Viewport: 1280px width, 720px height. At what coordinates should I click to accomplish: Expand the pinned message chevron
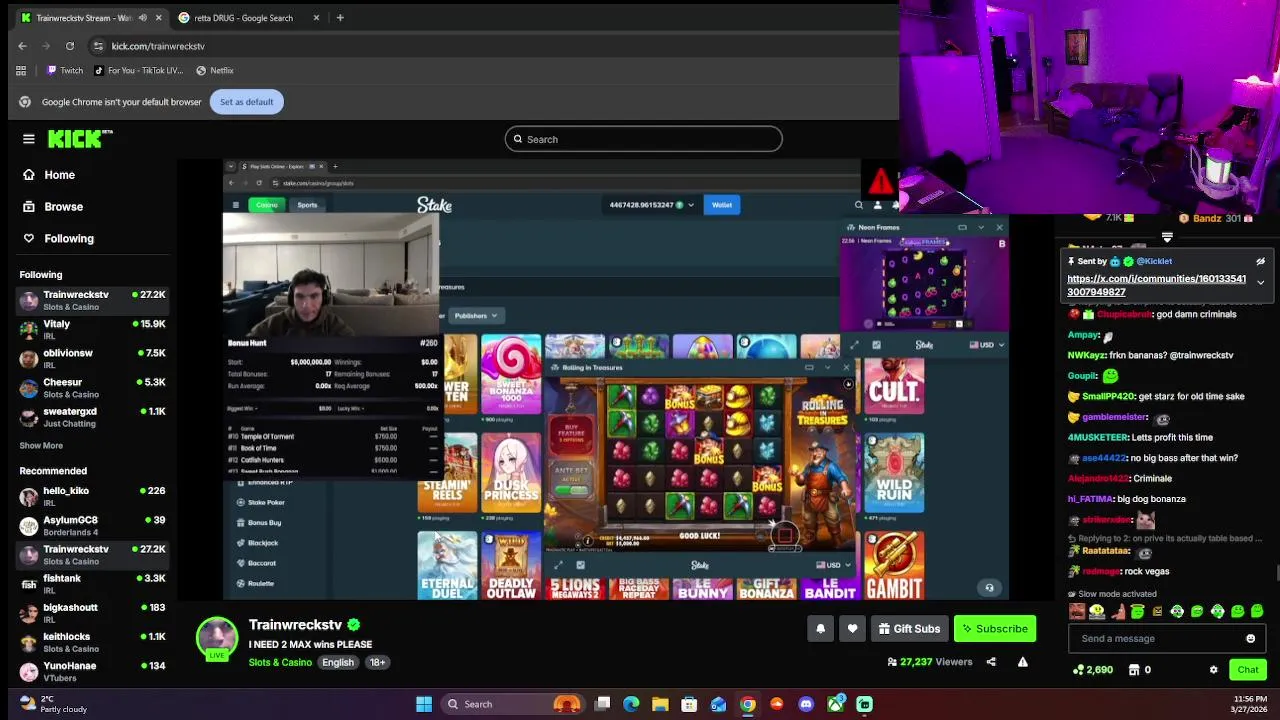(x=1260, y=283)
